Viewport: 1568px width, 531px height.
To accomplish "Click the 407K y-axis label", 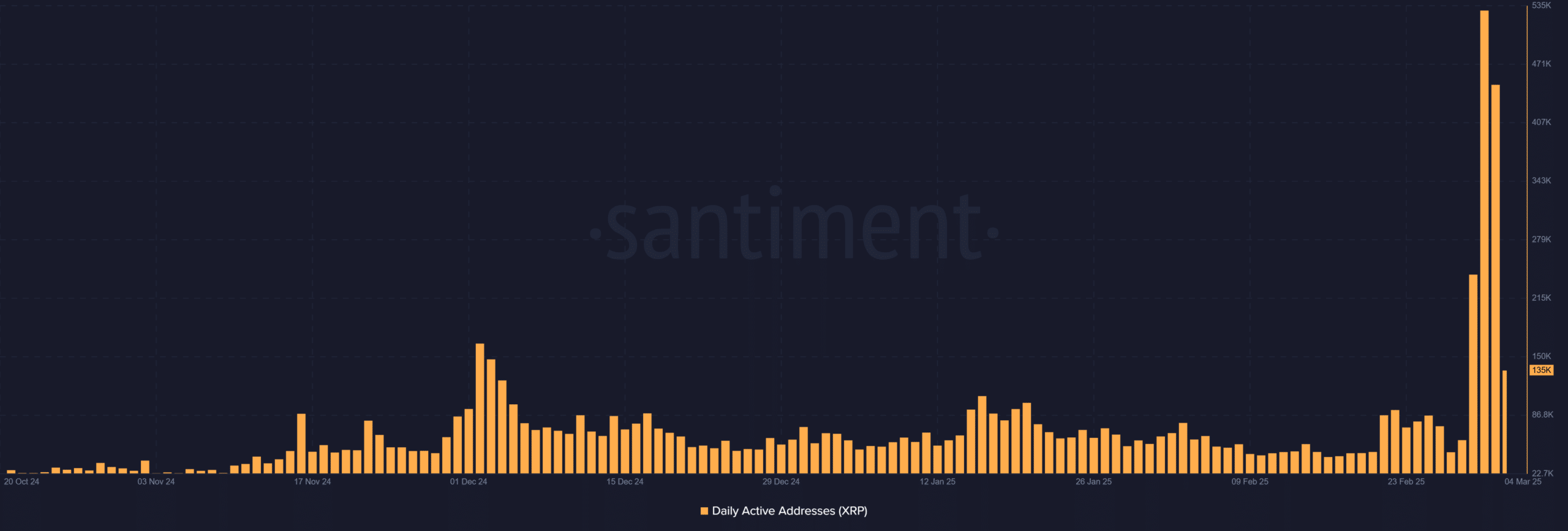I will [1541, 122].
